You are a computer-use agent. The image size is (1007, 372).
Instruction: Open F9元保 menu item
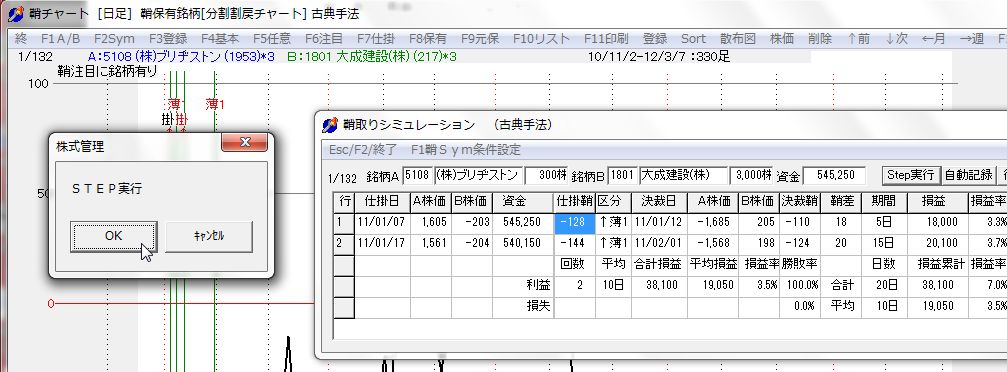click(x=480, y=39)
